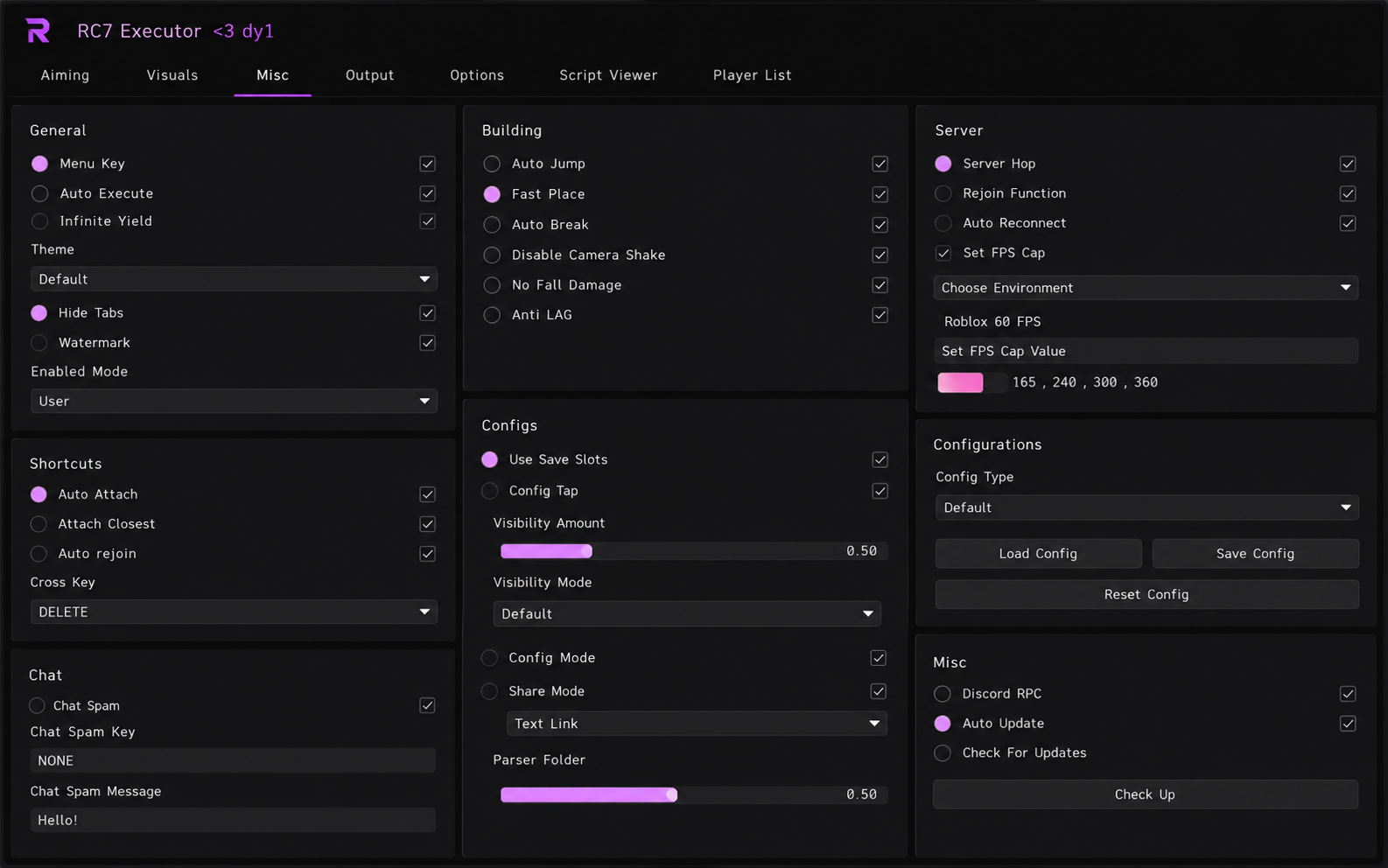Enable the Share Mode radio circle
This screenshot has height=868, width=1388.
point(489,691)
